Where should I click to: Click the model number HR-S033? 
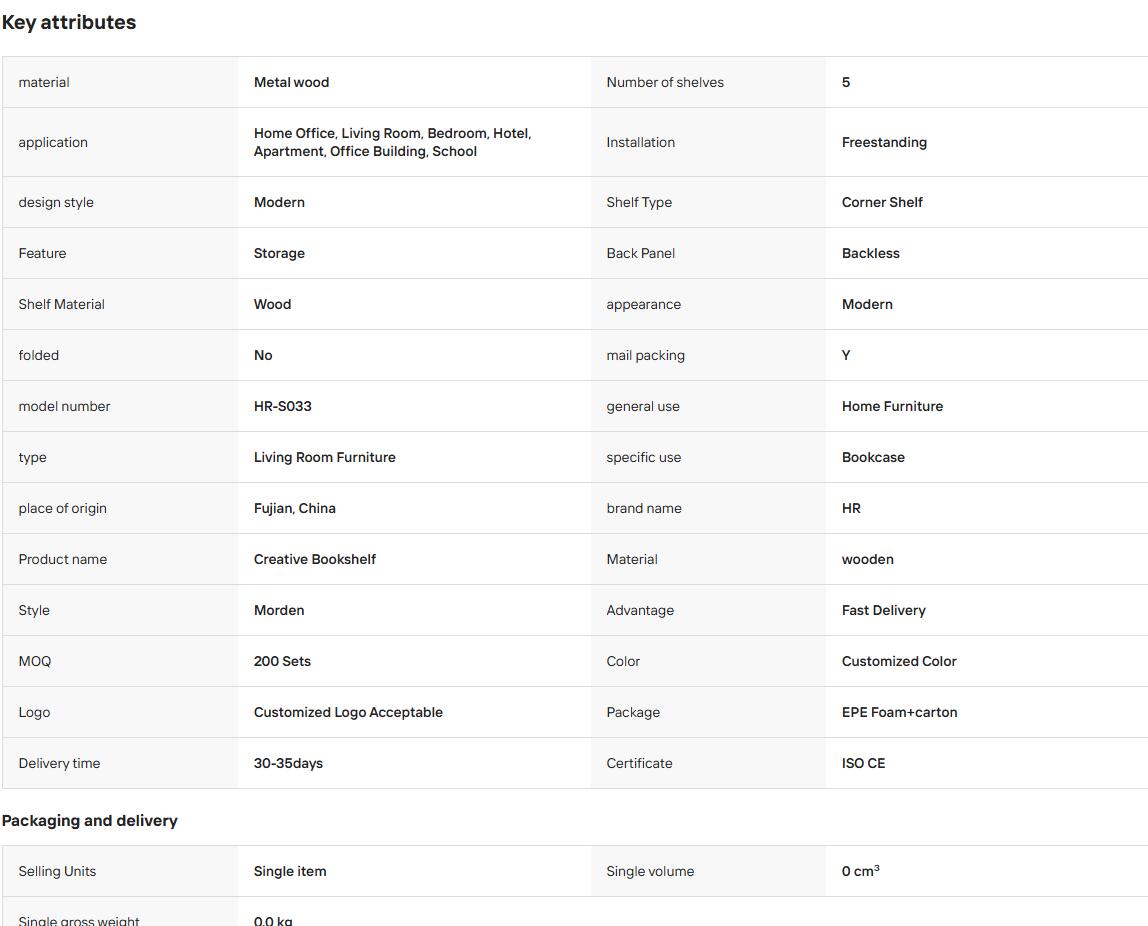[x=283, y=406]
